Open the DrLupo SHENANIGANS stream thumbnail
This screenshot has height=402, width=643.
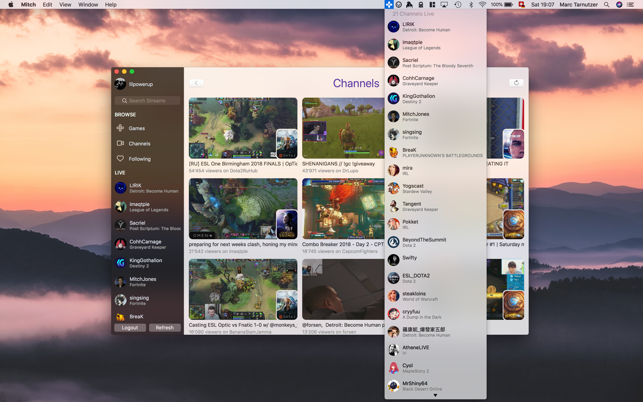tap(343, 128)
